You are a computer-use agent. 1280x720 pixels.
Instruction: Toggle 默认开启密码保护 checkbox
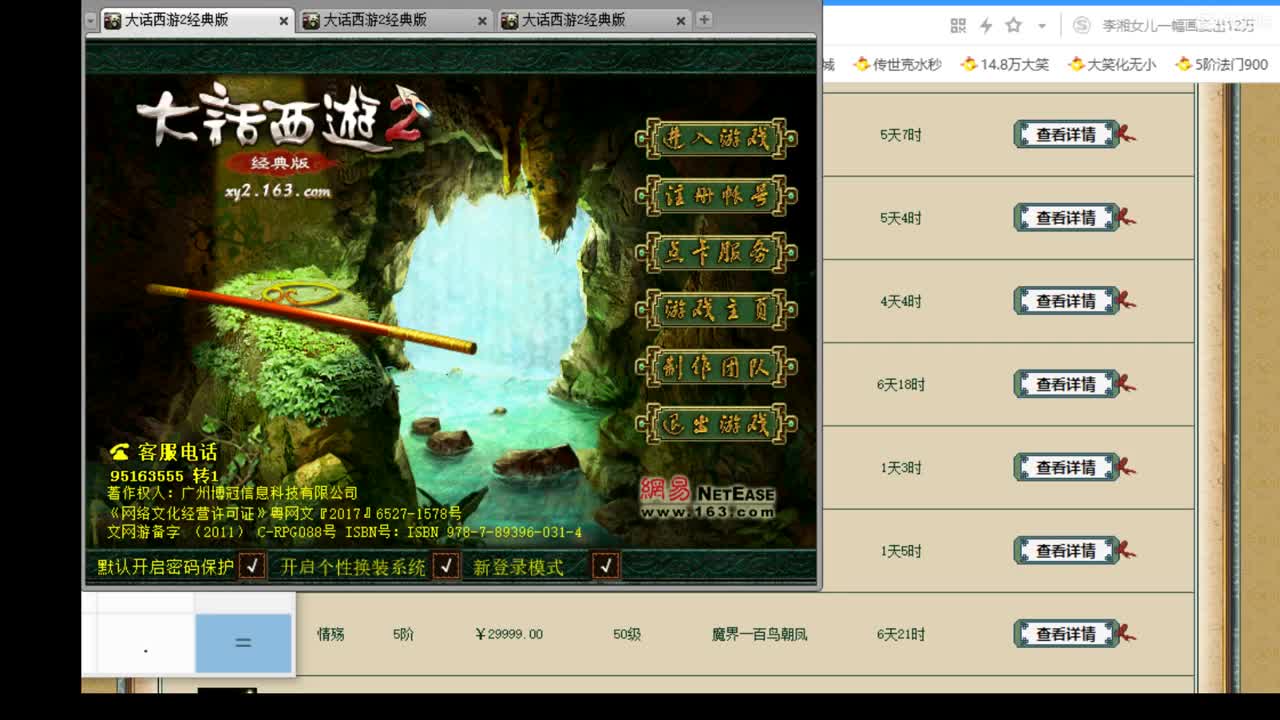pyautogui.click(x=253, y=566)
